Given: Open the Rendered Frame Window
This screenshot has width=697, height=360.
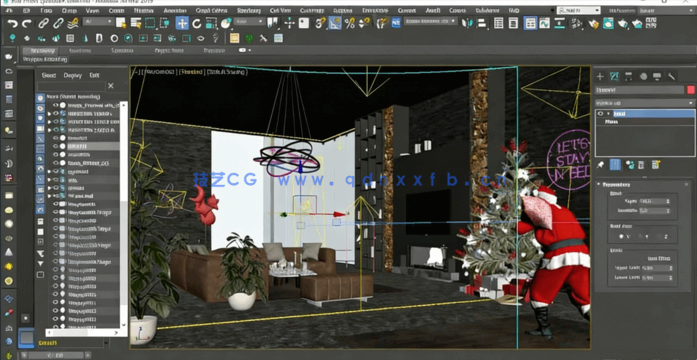Looking at the screenshot, I should [608, 23].
